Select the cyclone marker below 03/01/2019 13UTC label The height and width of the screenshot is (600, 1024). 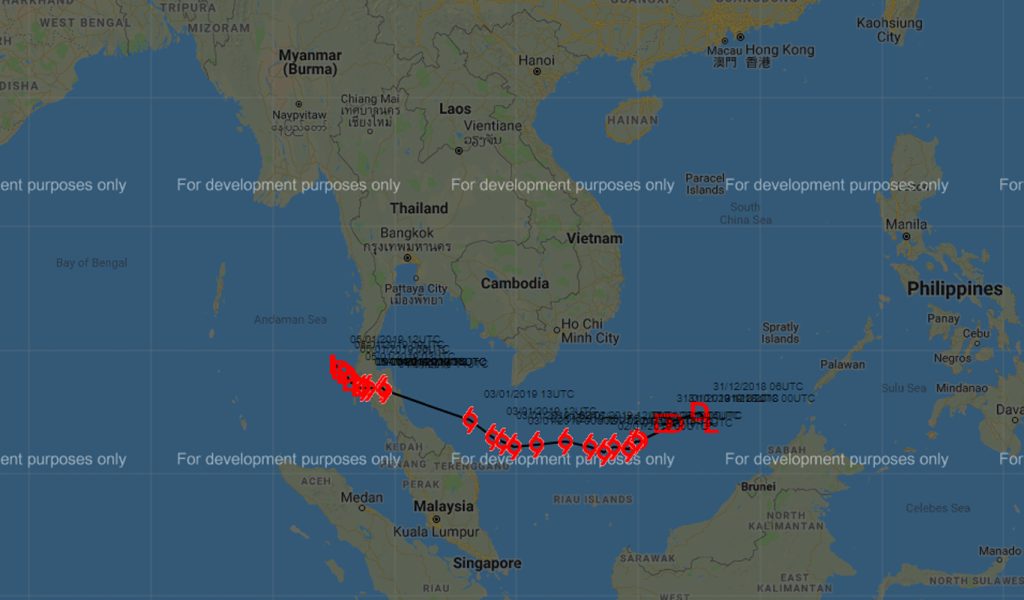point(470,420)
